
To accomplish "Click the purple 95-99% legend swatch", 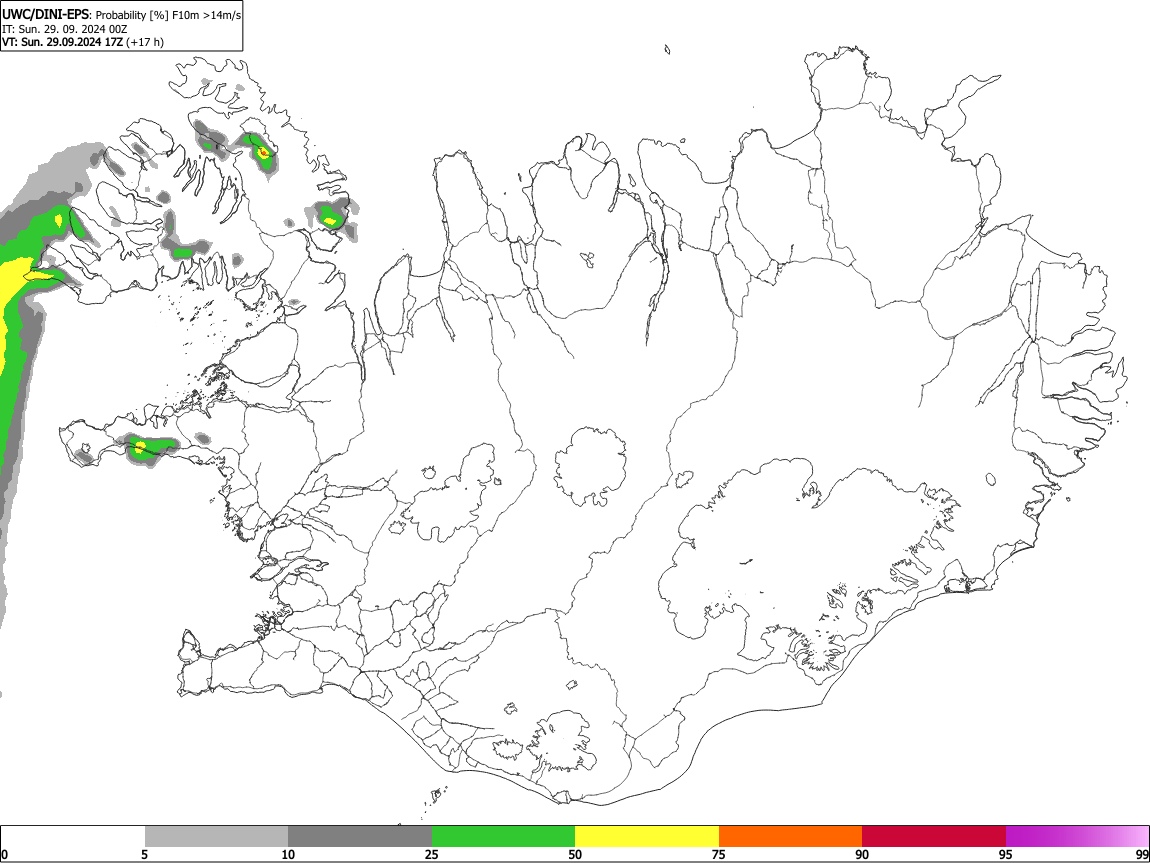I will [x=1077, y=836].
